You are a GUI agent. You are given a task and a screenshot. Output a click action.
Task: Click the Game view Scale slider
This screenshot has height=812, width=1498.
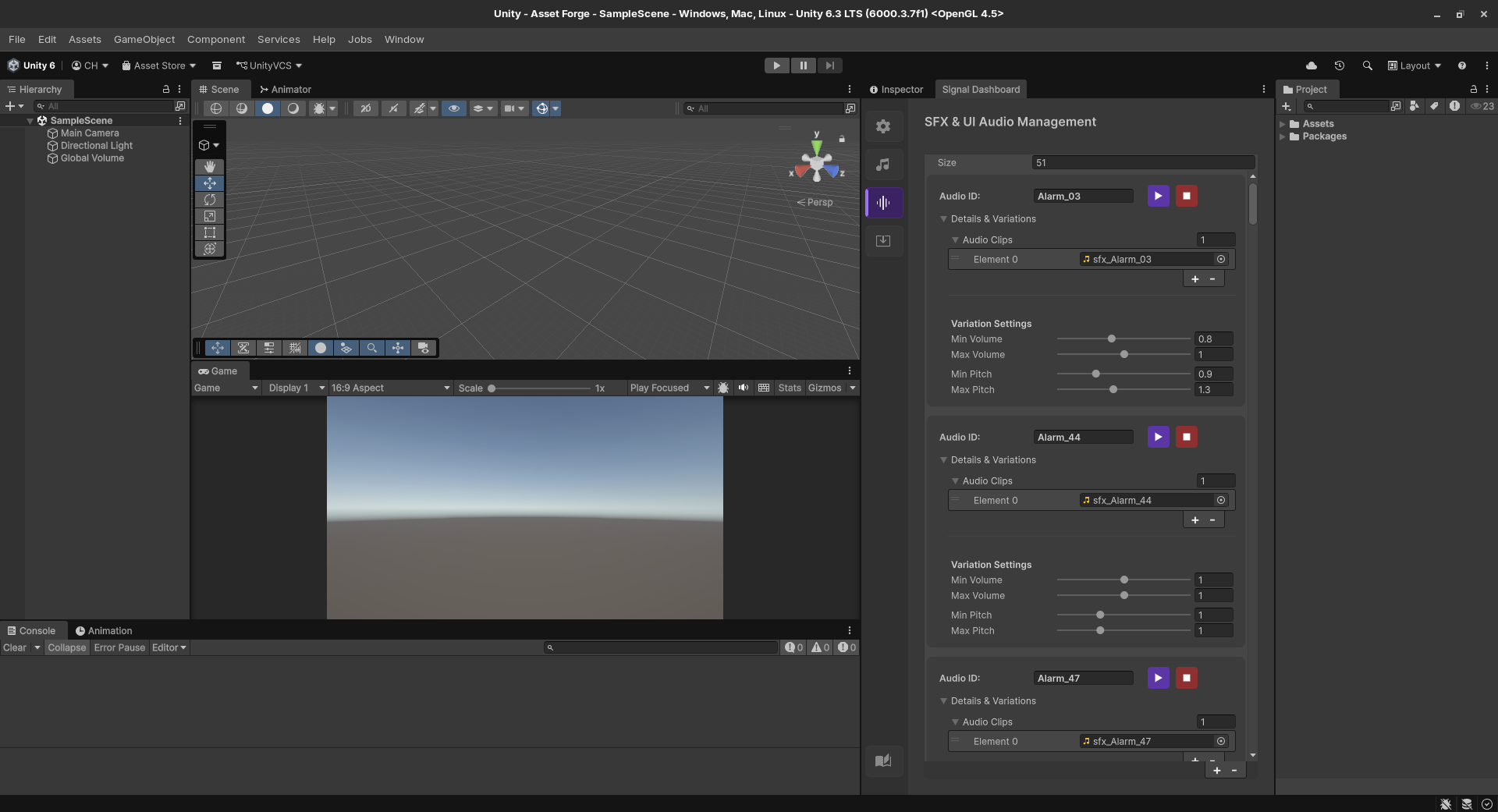pos(539,388)
